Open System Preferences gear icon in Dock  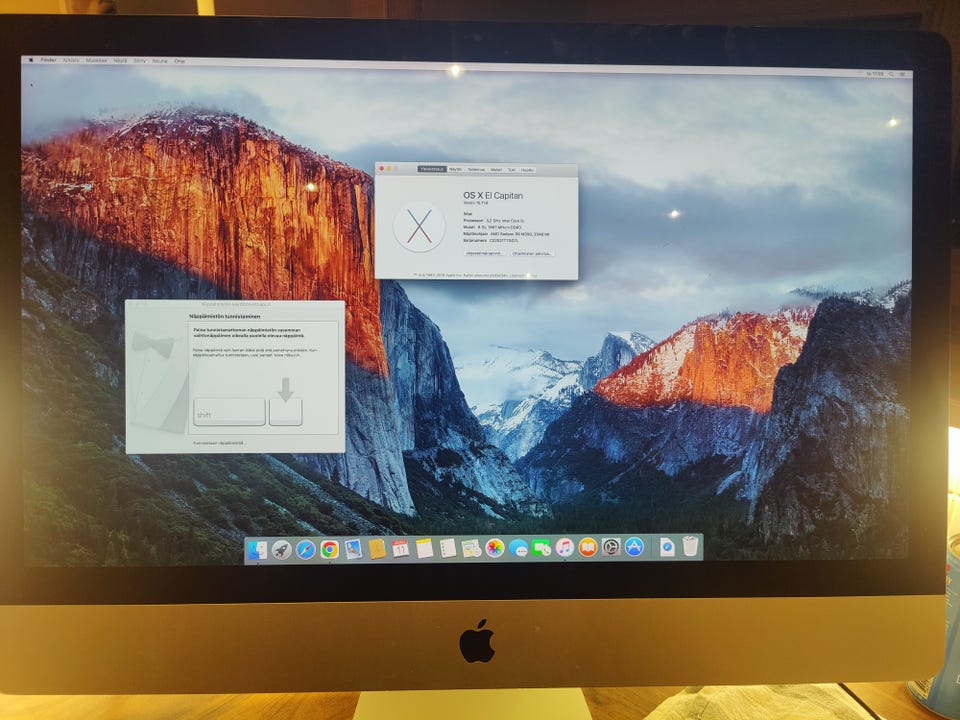(611, 547)
